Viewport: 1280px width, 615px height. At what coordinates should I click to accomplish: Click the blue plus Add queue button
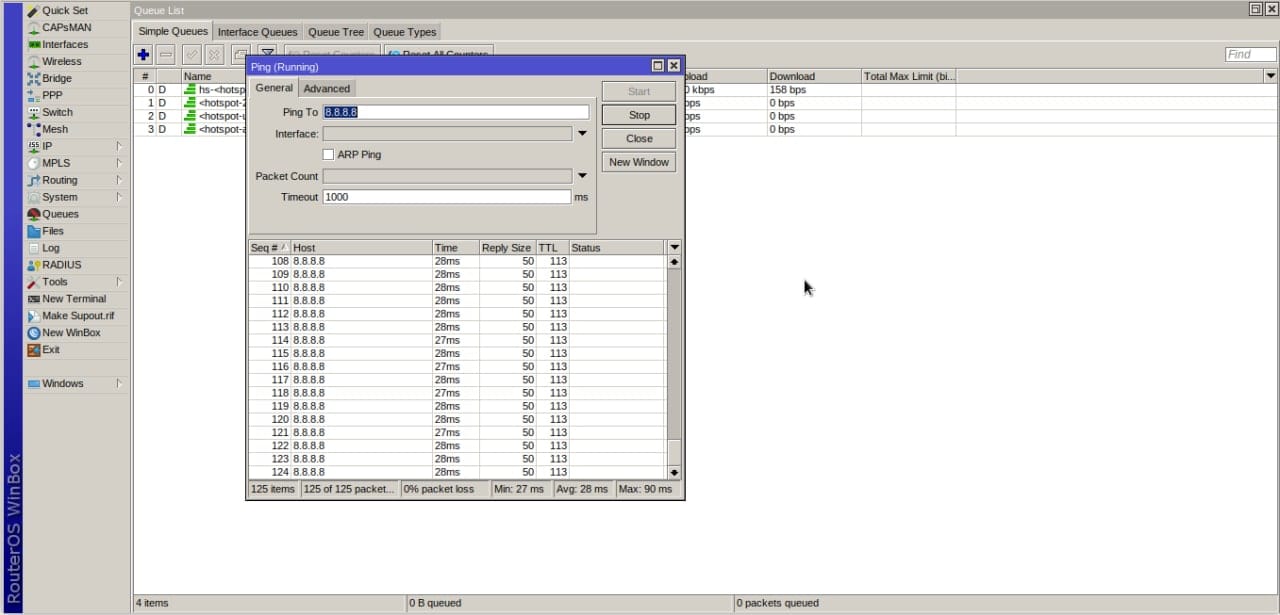143,54
